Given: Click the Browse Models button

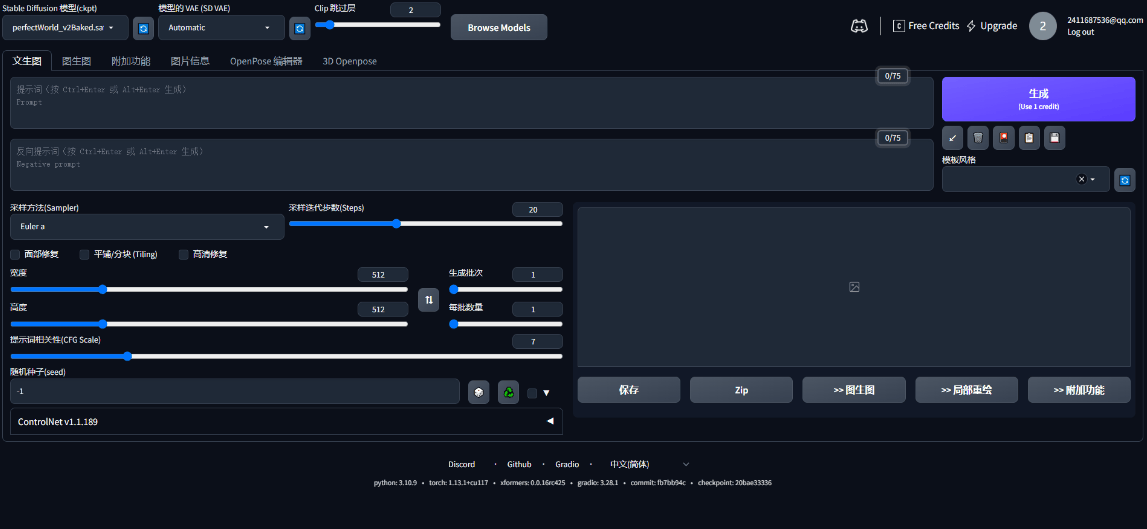Looking at the screenshot, I should coord(498,27).
